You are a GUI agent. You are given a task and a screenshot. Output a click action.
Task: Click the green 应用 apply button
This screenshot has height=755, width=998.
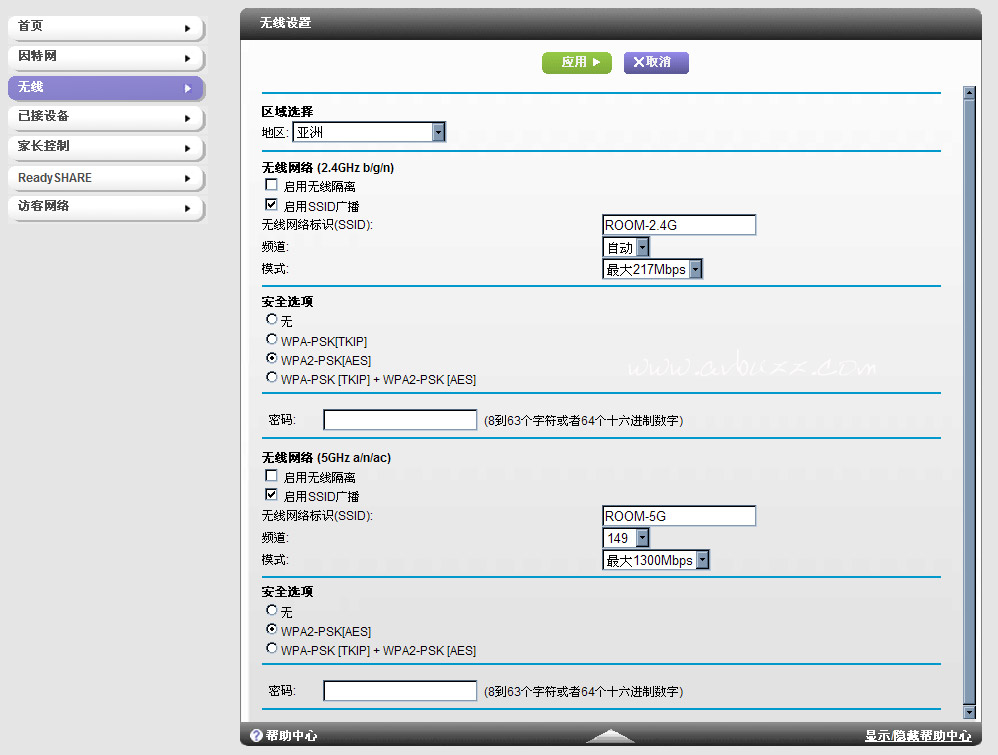click(x=576, y=63)
